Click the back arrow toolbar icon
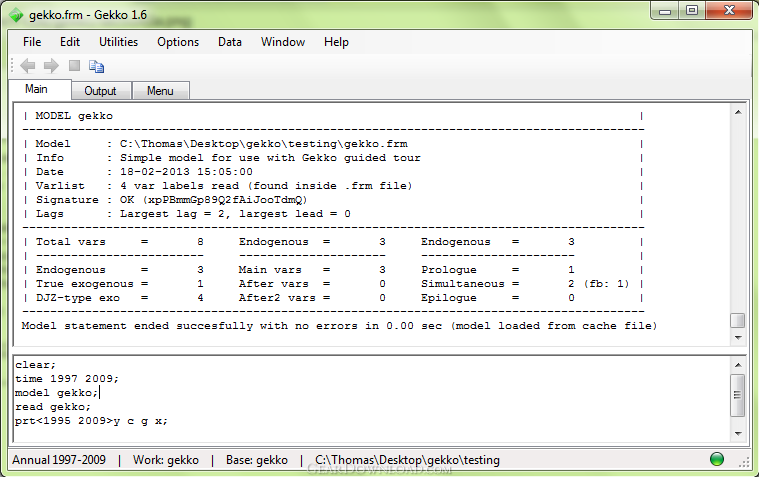 click(28, 66)
